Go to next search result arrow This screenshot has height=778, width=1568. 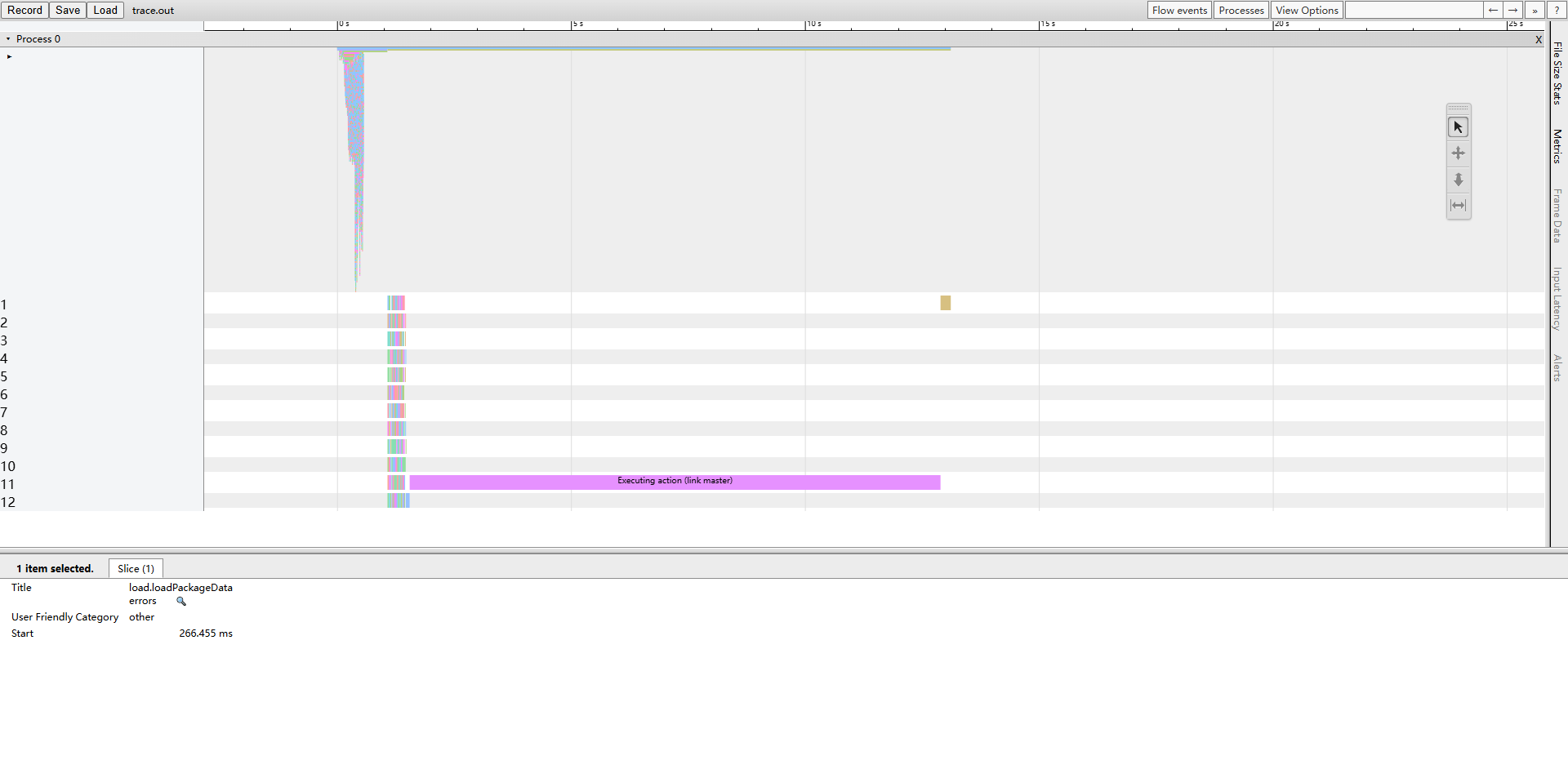coord(1513,10)
